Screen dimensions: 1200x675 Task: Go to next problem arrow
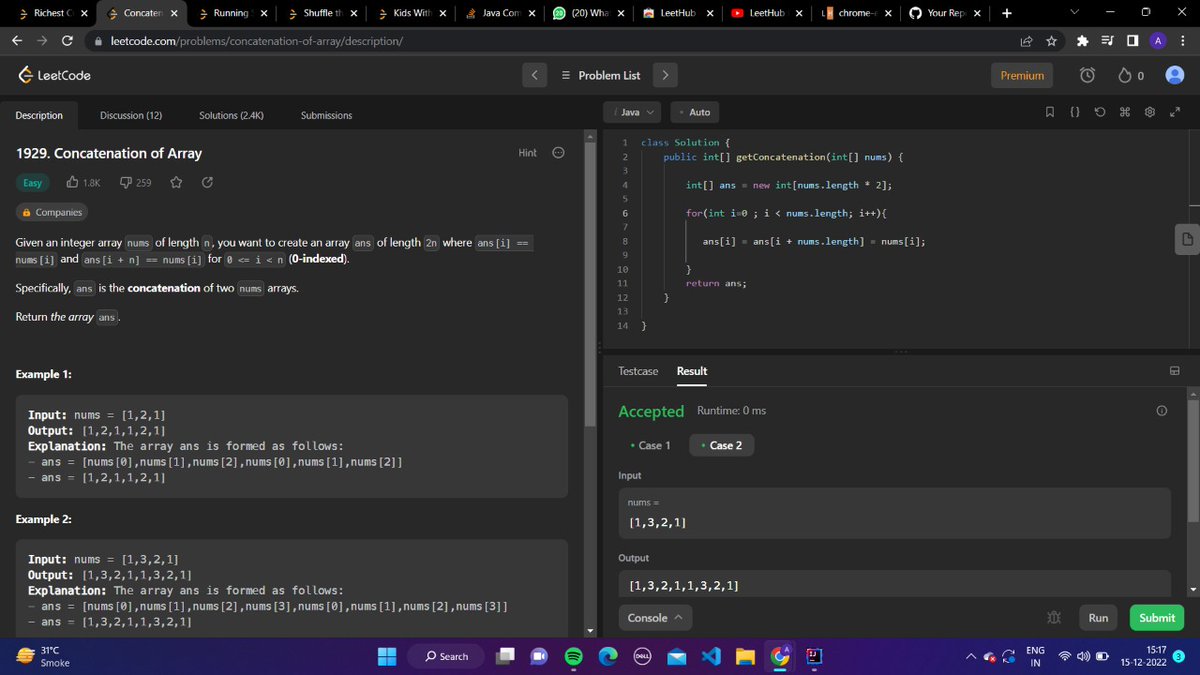(x=665, y=75)
